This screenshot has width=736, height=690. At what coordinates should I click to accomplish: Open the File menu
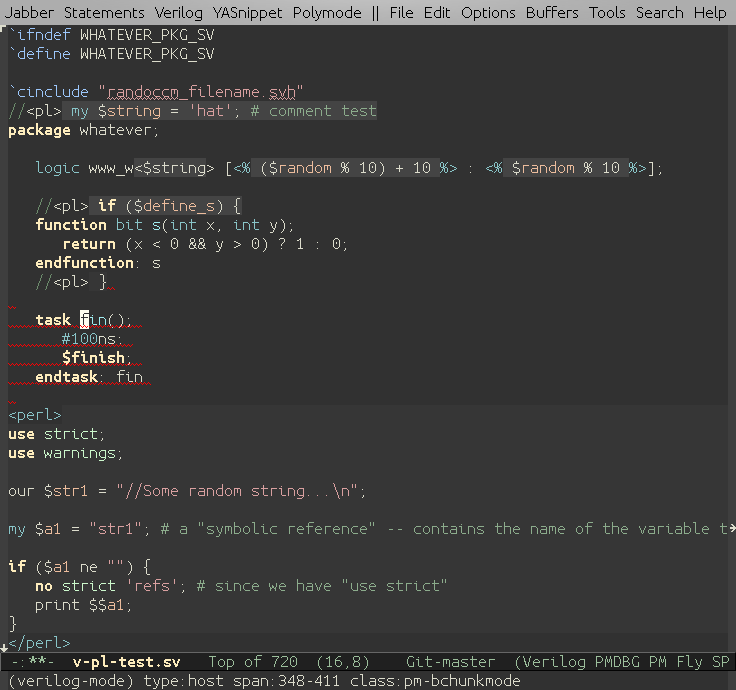401,13
